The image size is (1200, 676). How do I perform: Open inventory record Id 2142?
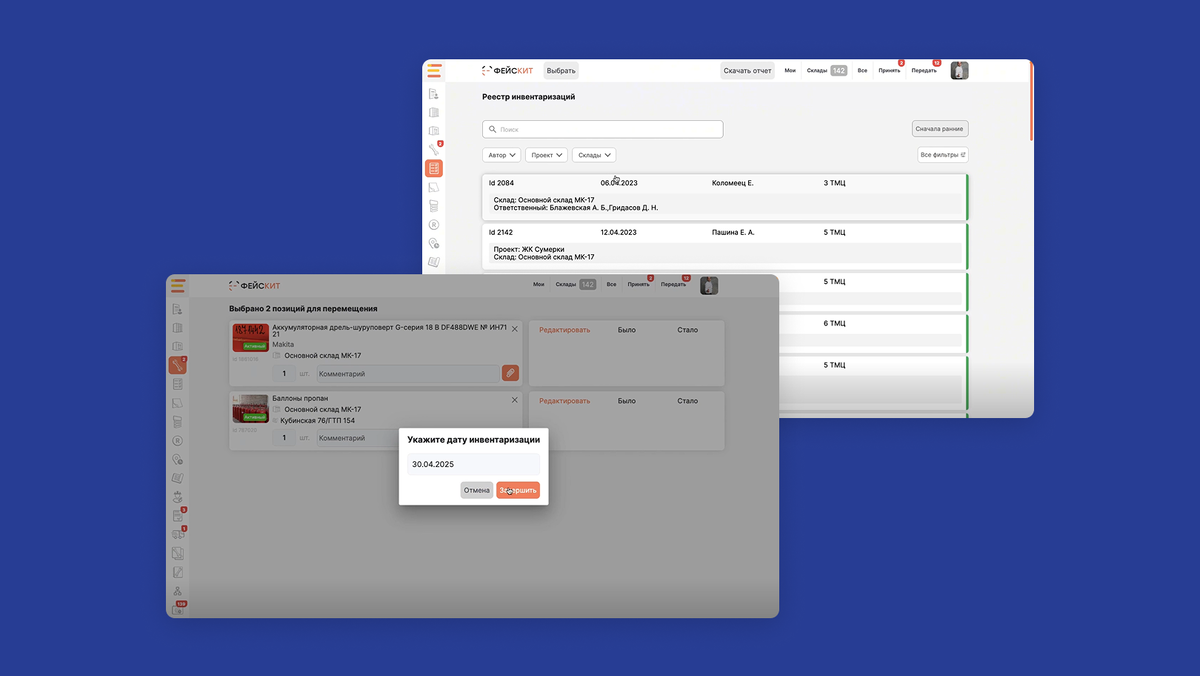(725, 246)
